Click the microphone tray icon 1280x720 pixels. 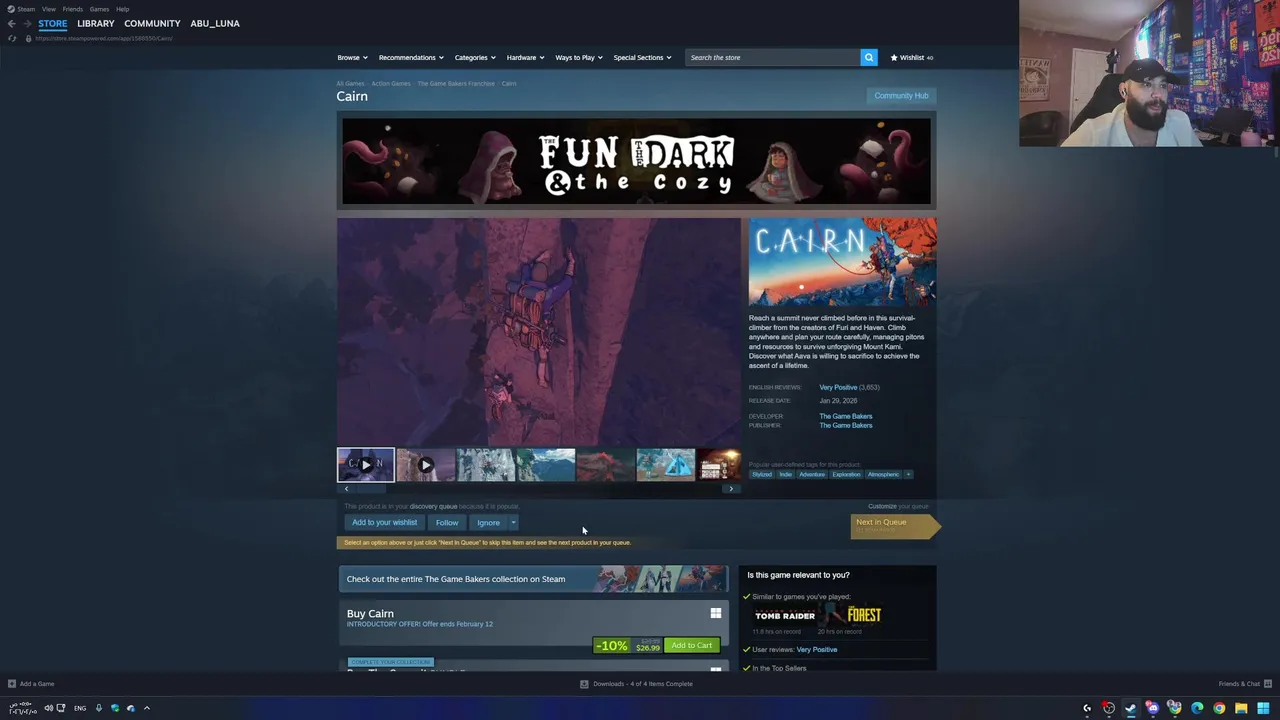click(x=98, y=708)
